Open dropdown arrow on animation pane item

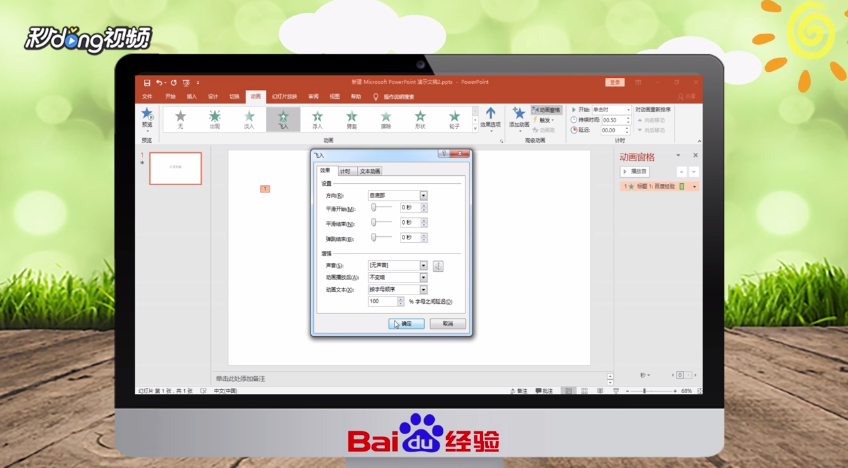[694, 187]
